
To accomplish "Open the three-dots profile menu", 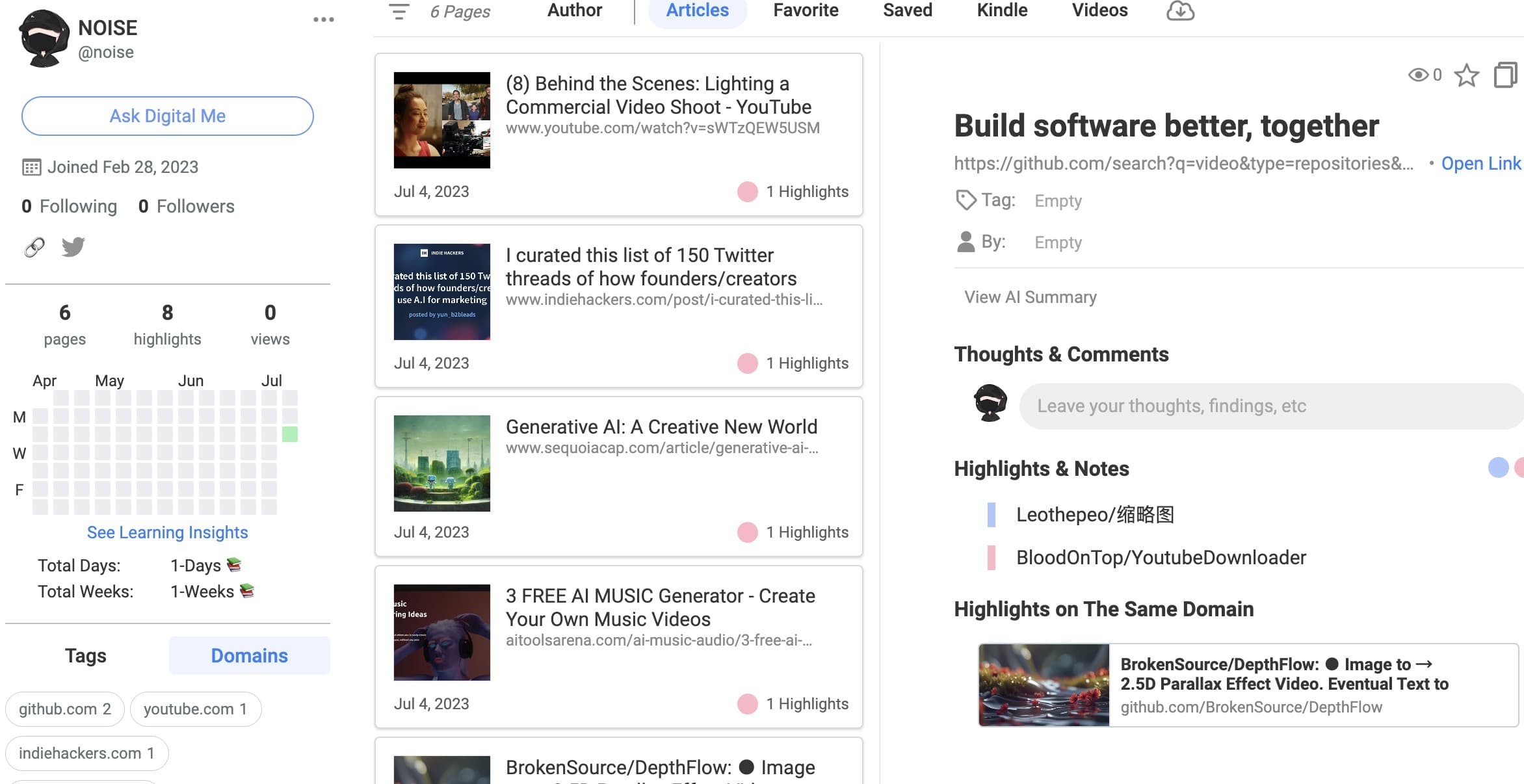I will [x=323, y=20].
